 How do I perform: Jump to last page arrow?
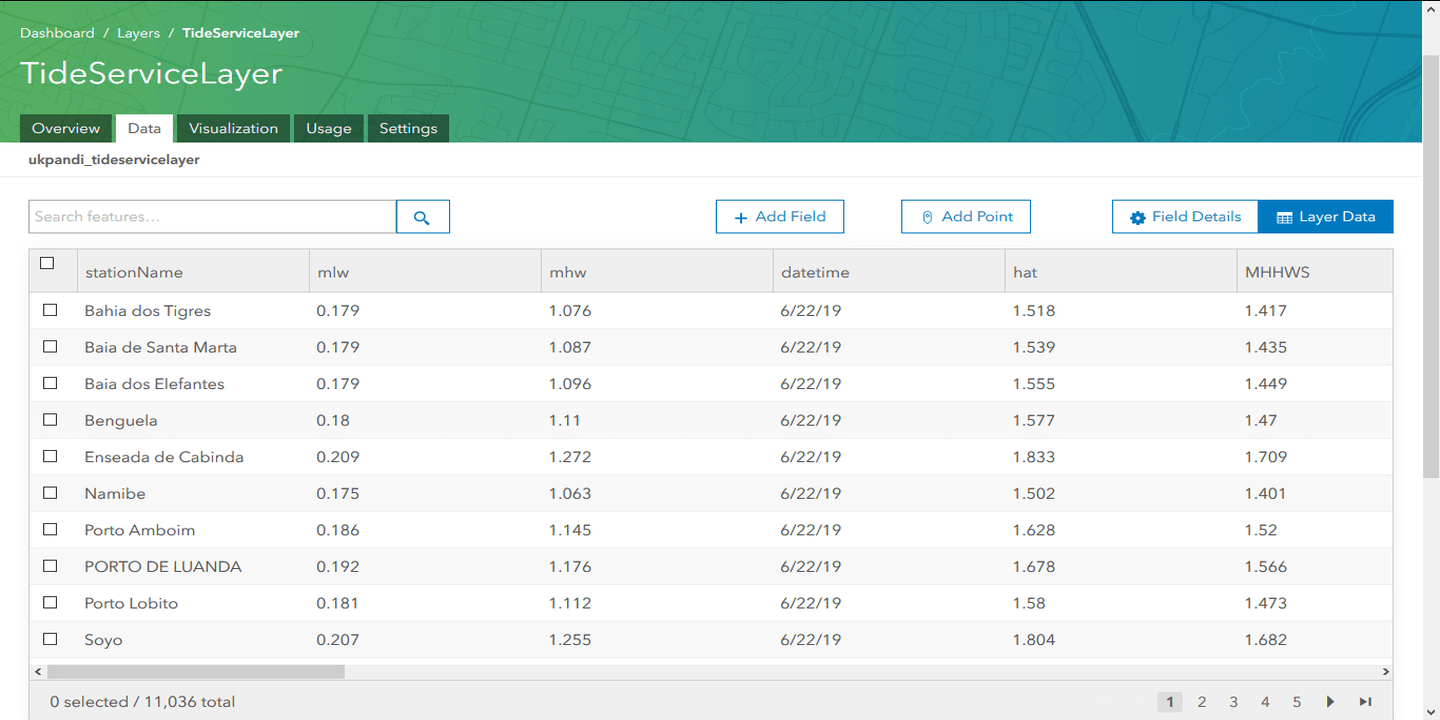(x=1365, y=702)
